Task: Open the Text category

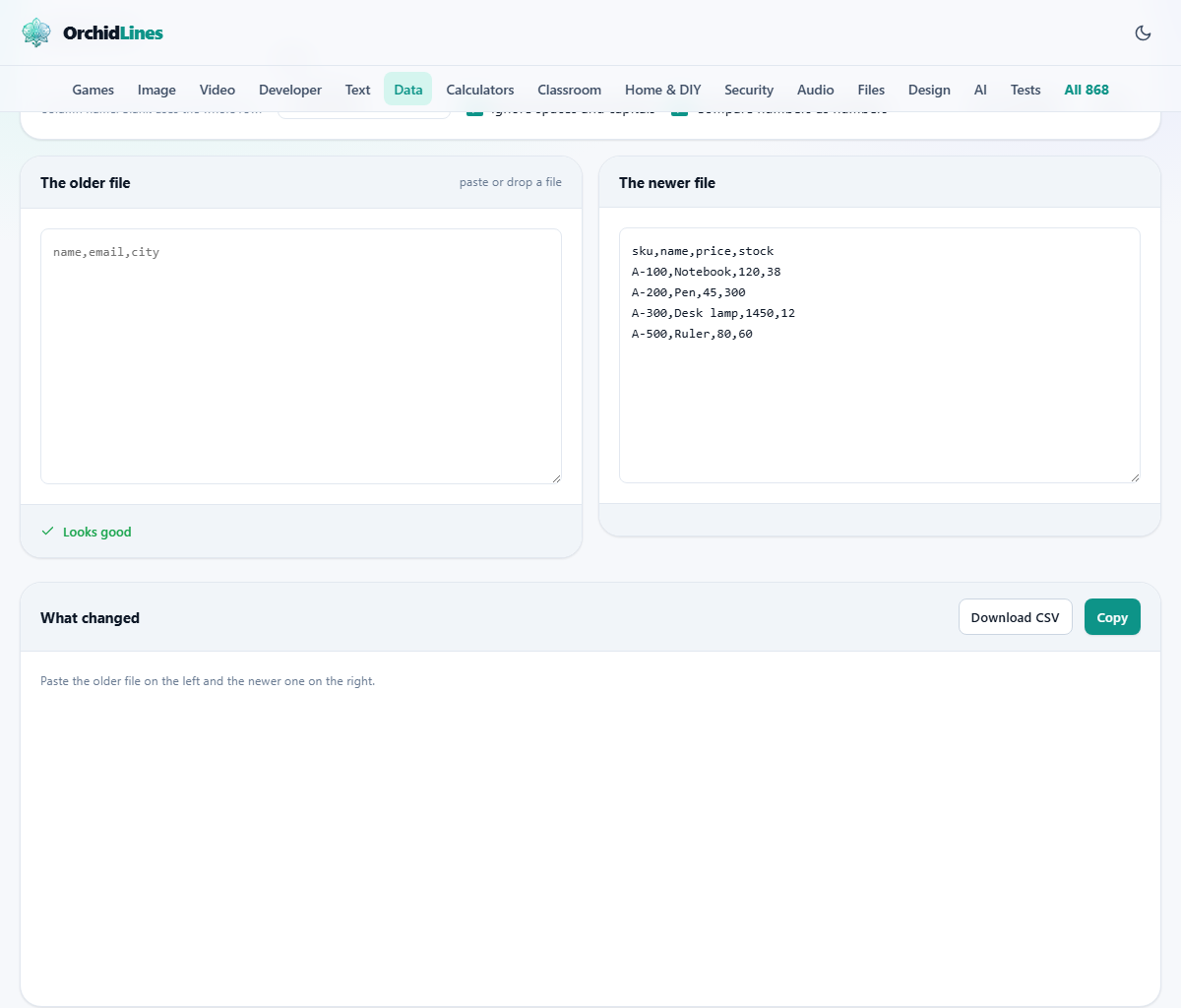Action: pyautogui.click(x=357, y=90)
